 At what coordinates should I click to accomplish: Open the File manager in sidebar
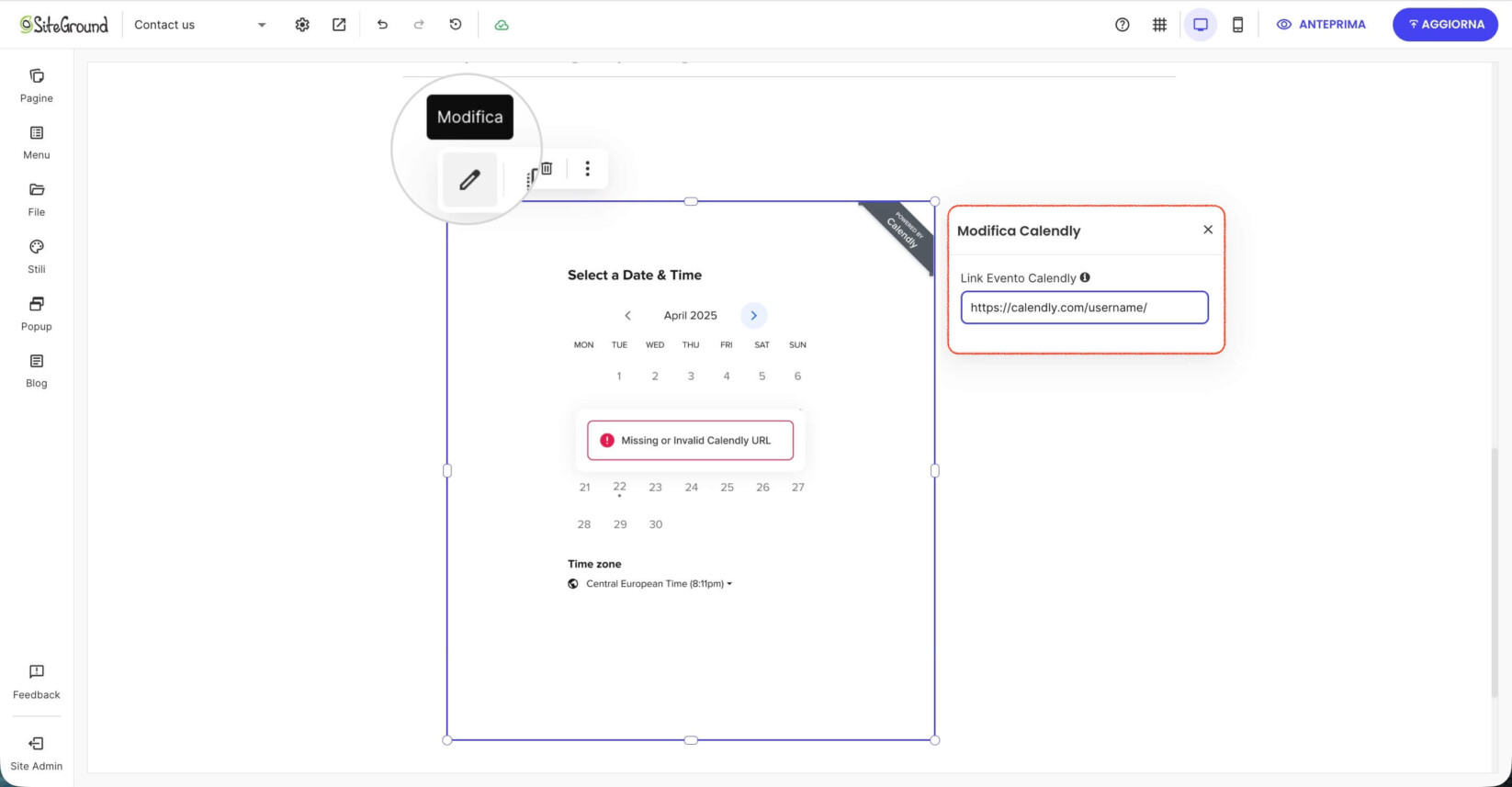click(x=37, y=199)
